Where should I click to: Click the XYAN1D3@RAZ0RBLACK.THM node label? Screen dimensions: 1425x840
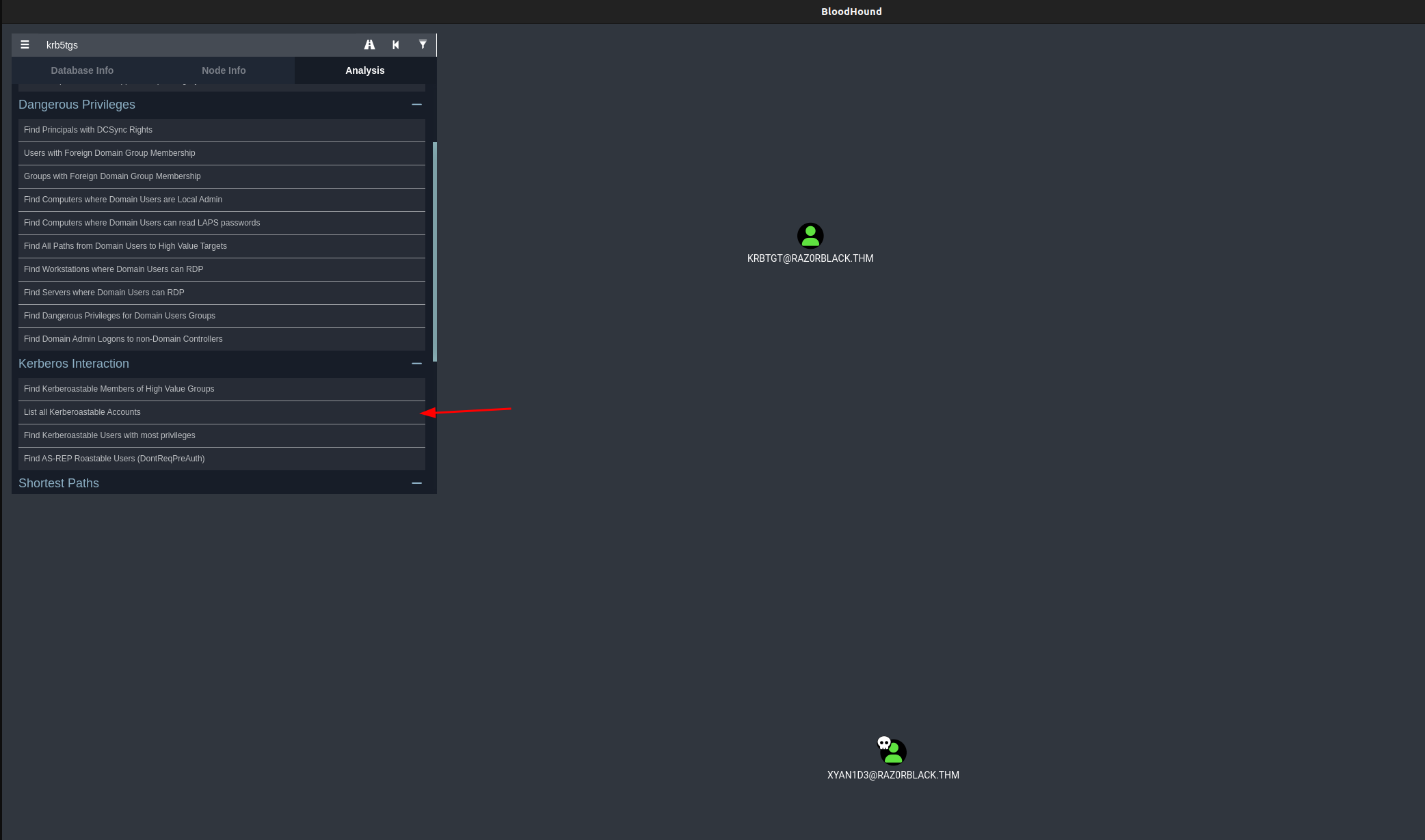coord(893,775)
